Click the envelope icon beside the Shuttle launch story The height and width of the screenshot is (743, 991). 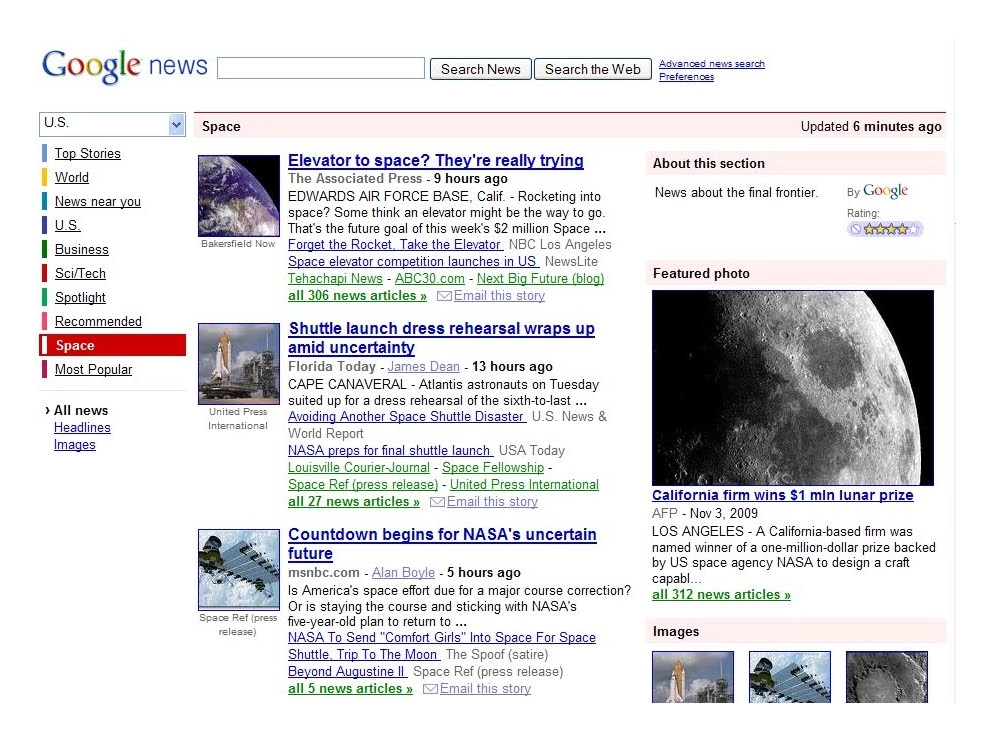point(437,502)
